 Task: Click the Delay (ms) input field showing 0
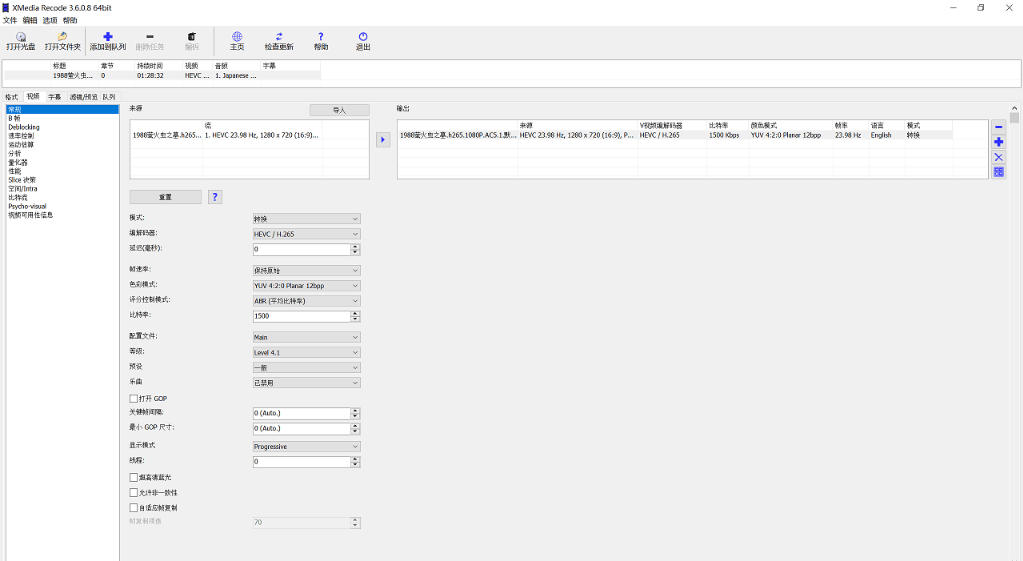pos(301,249)
